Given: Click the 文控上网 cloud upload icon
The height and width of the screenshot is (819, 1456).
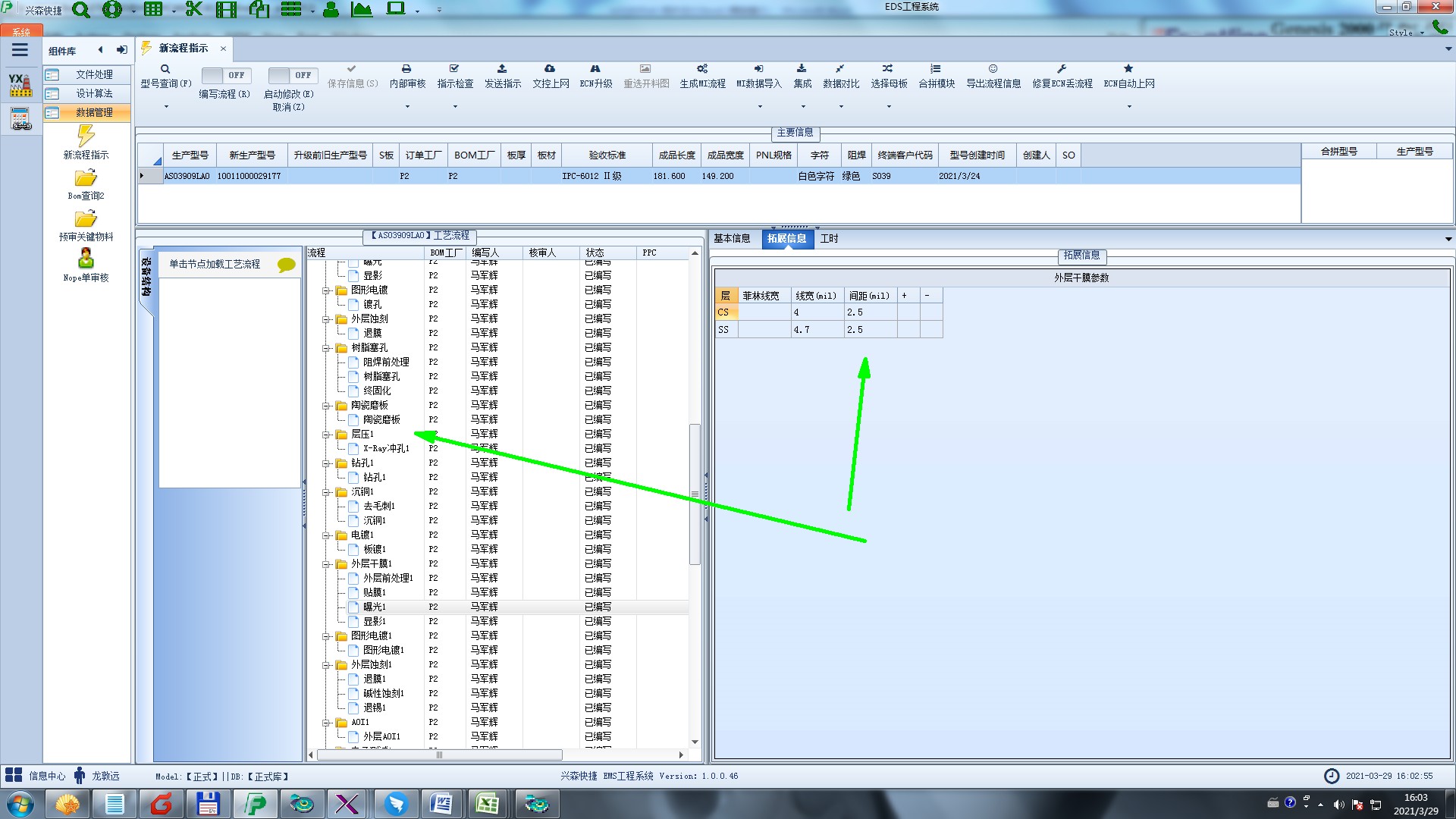Looking at the screenshot, I should [550, 69].
